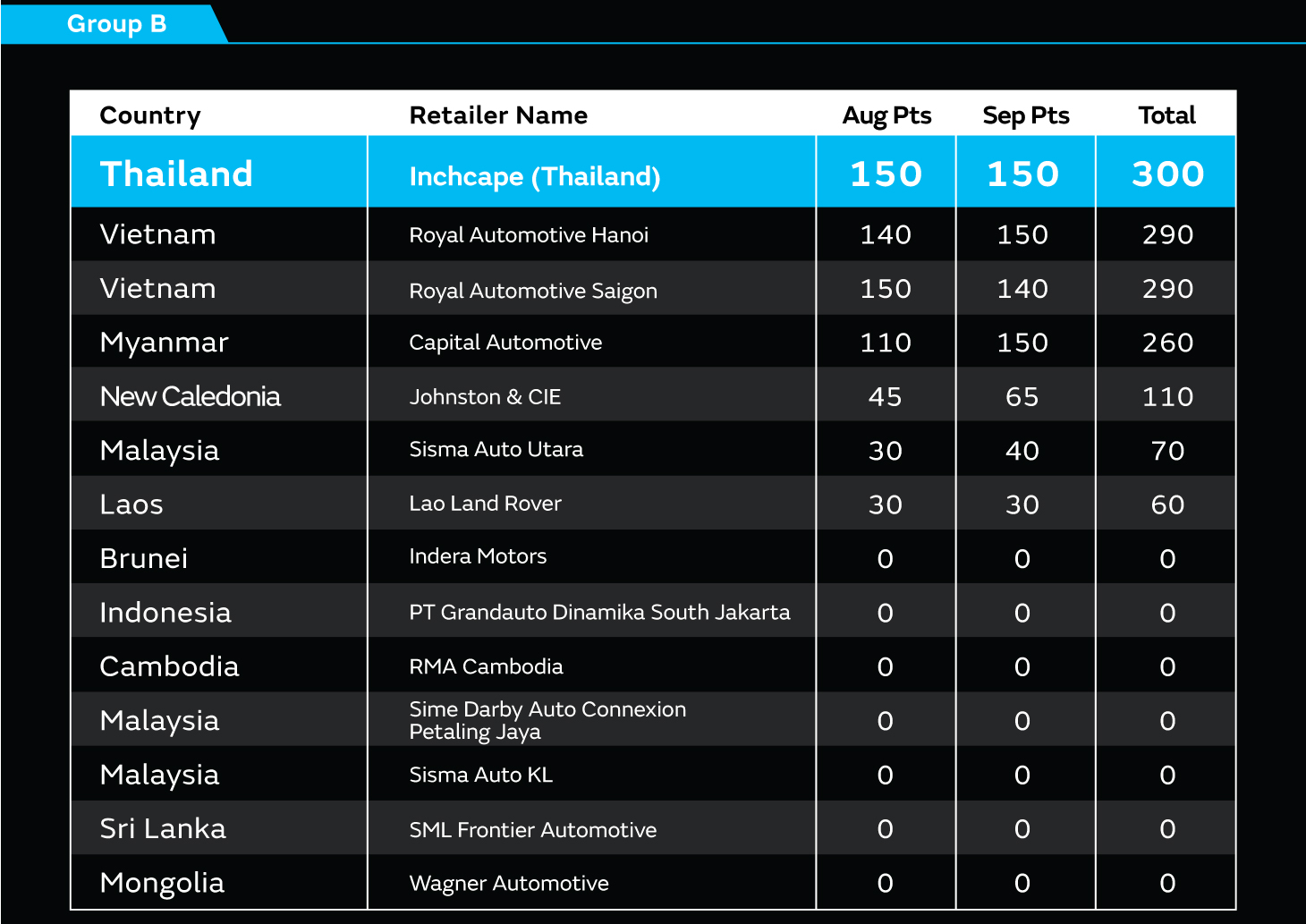Select the Capital Automotive retailer
Screen dimensions: 1306x924
505,343
